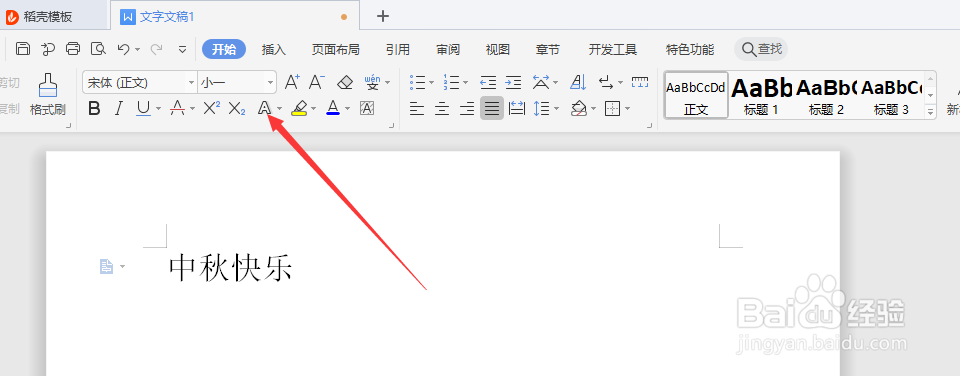Apply superscript X² formatting
Screen dimensions: 960x376
211,108
